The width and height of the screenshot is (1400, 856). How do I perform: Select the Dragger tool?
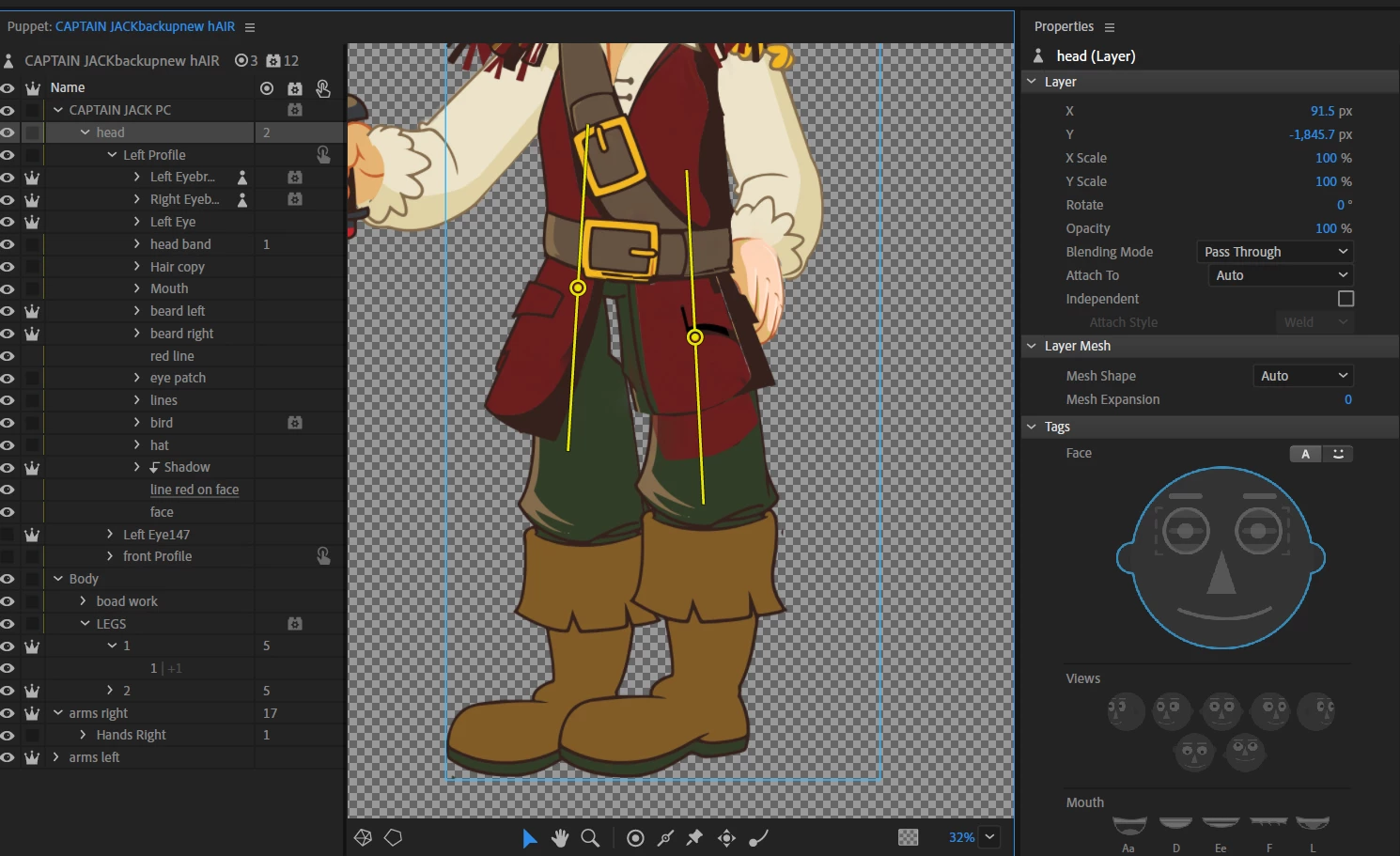point(726,838)
